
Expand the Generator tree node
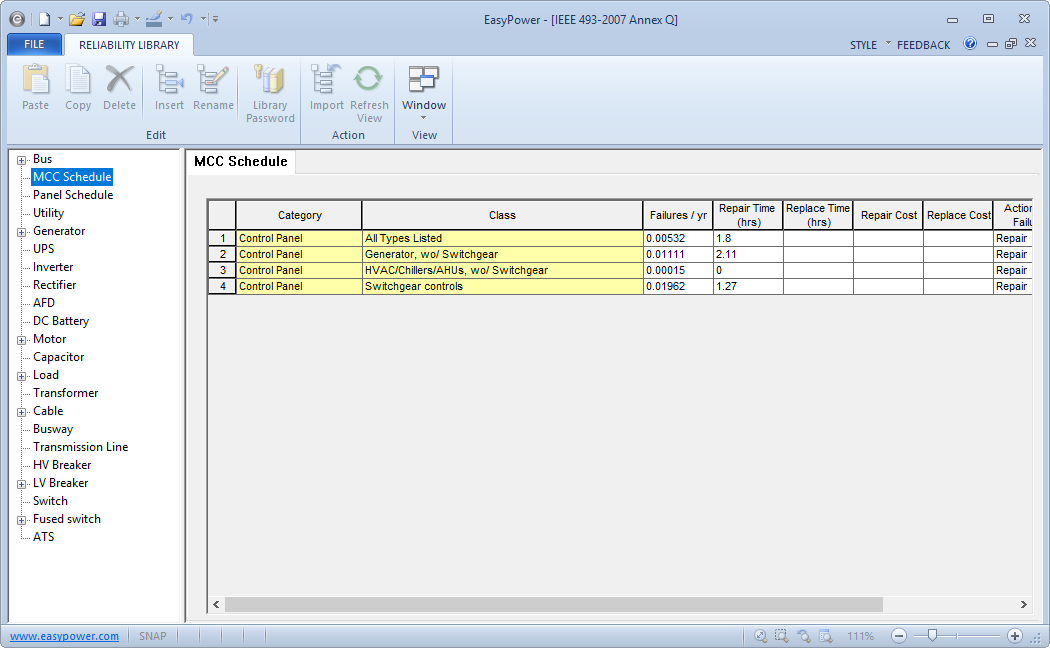click(22, 232)
